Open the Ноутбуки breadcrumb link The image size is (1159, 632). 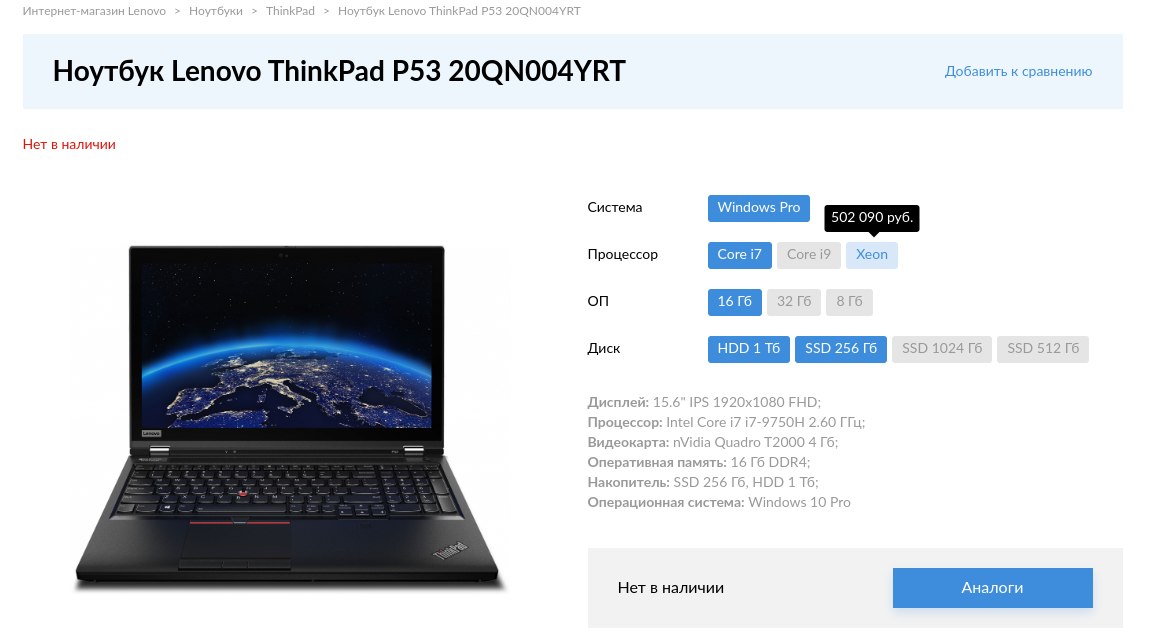[216, 11]
